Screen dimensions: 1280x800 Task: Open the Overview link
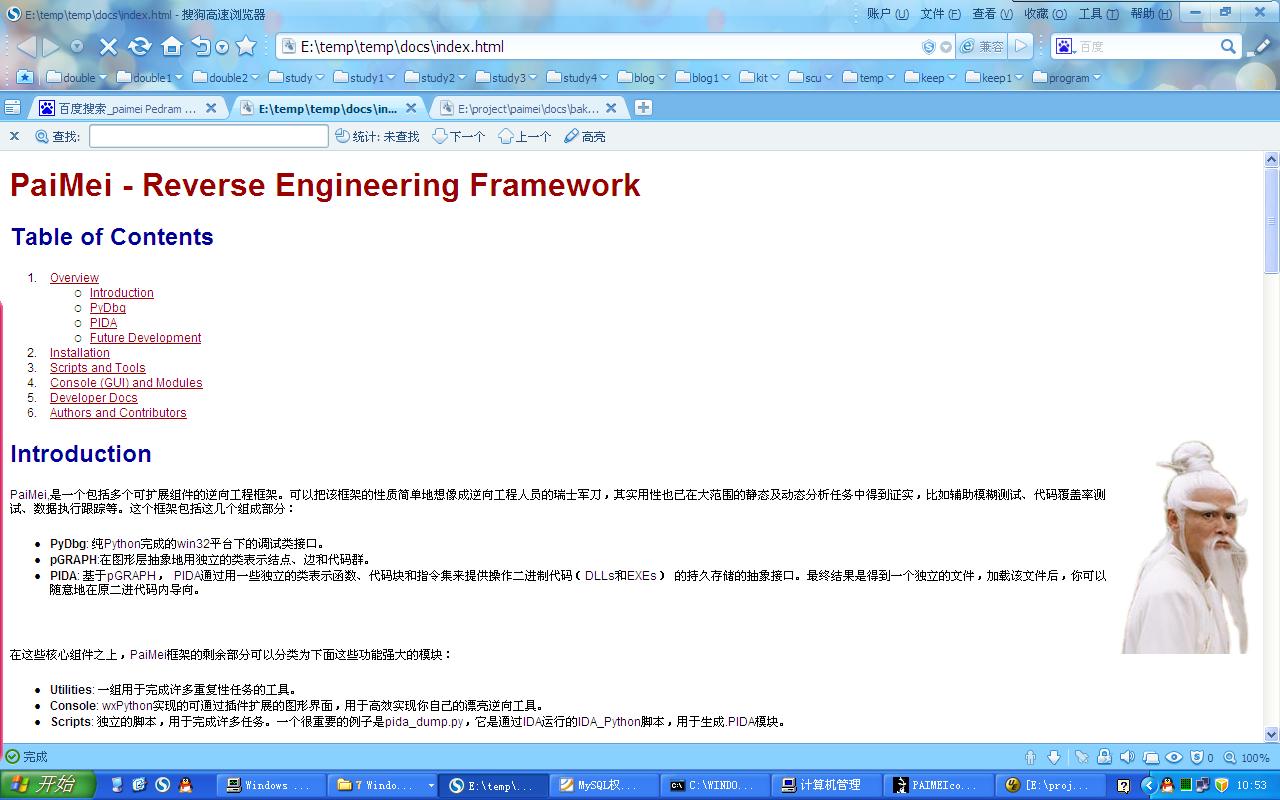[74, 278]
